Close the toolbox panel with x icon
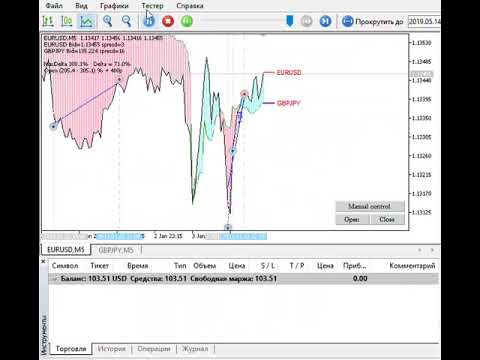The height and width of the screenshot is (360, 480). pos(43,261)
